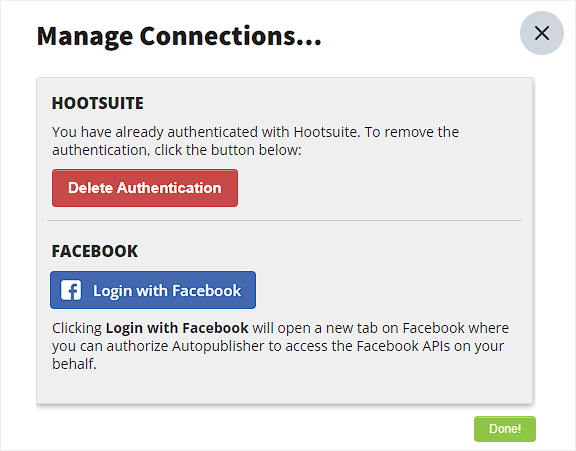The height and width of the screenshot is (451, 576).
Task: Click empty gray panel area below Facebook description
Action: (284, 387)
